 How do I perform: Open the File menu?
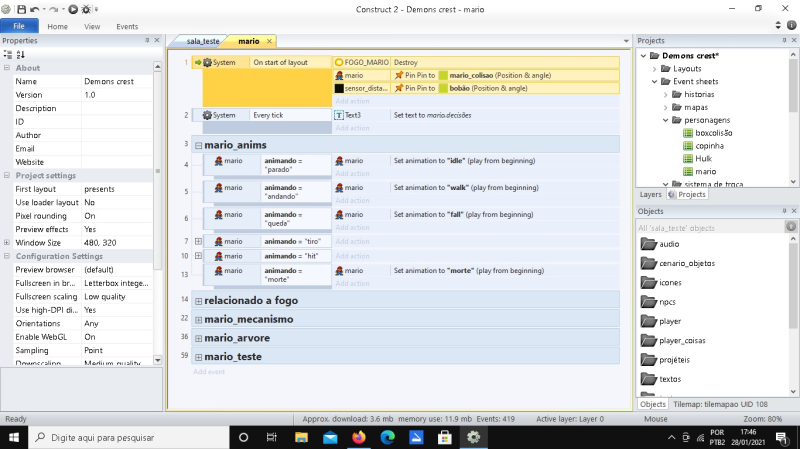point(19,26)
